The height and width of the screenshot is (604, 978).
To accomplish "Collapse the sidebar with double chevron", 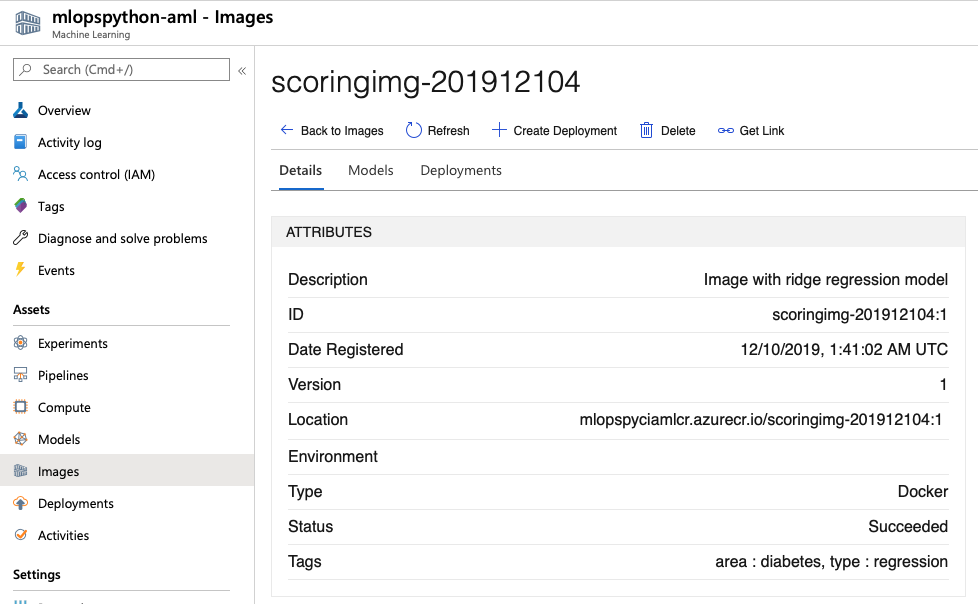I will tap(242, 71).
